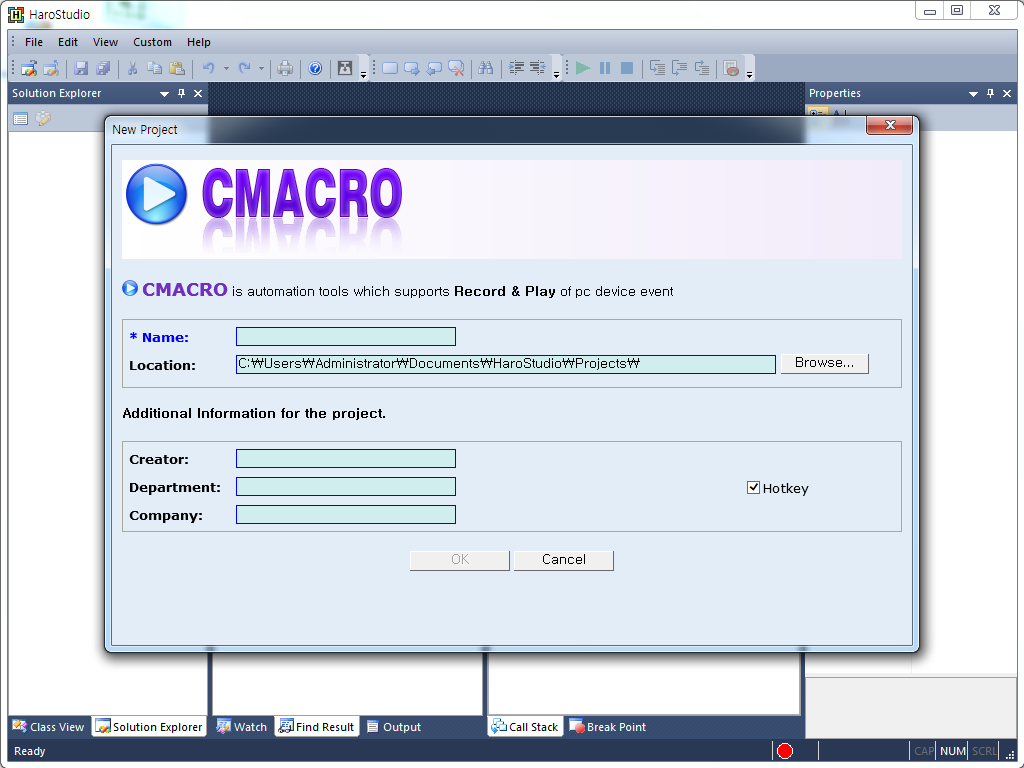
Task: Click the project Name input field
Action: pos(346,336)
